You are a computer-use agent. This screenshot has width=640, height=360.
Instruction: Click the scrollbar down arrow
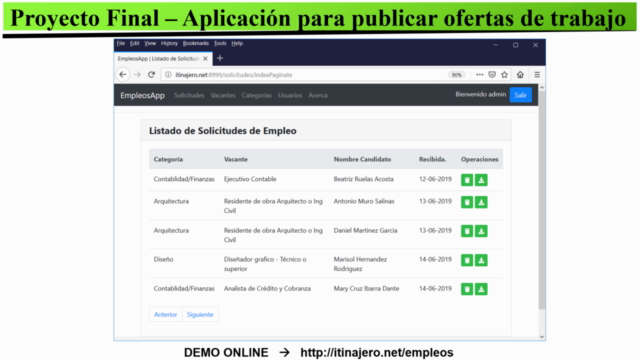[x=542, y=337]
